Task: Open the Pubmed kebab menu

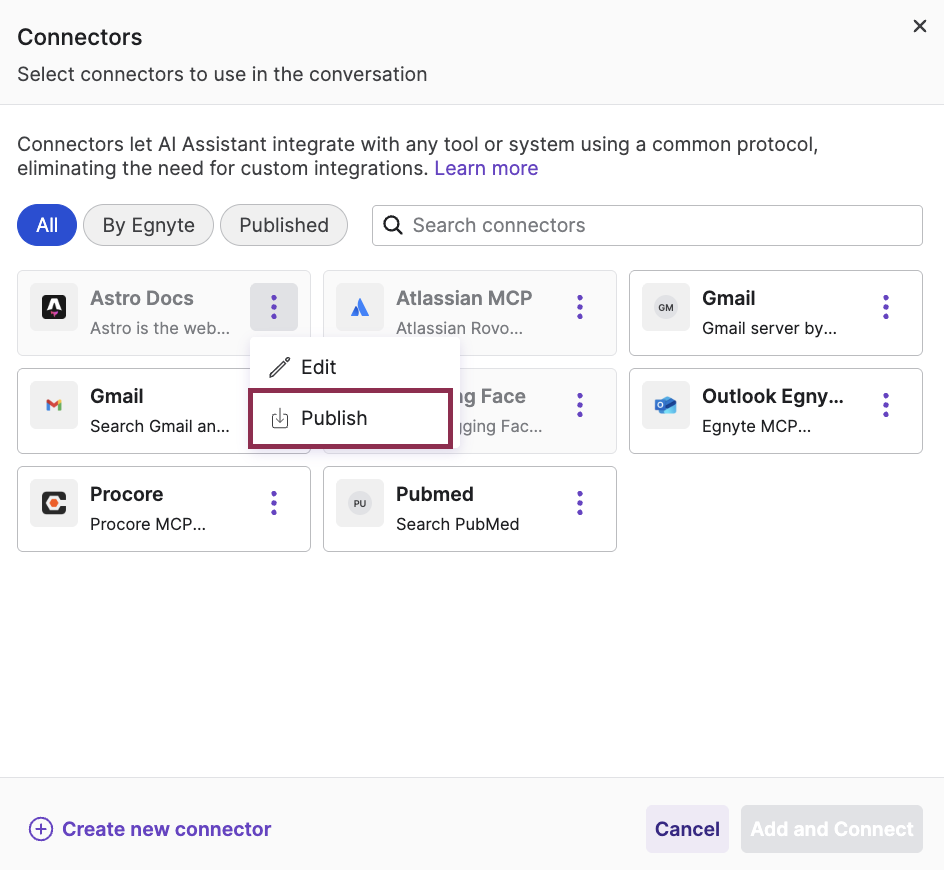Action: [579, 503]
